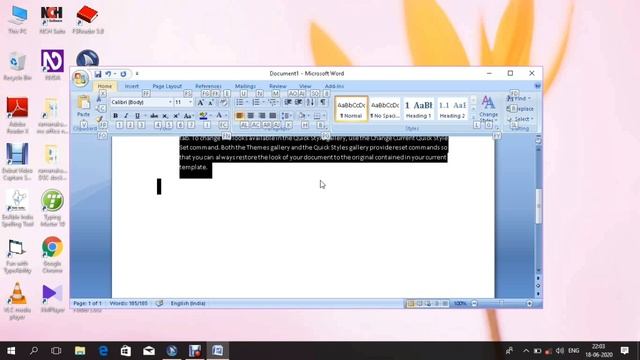This screenshot has width=640, height=360.
Task: Apply the Normal style
Action: coord(351,109)
